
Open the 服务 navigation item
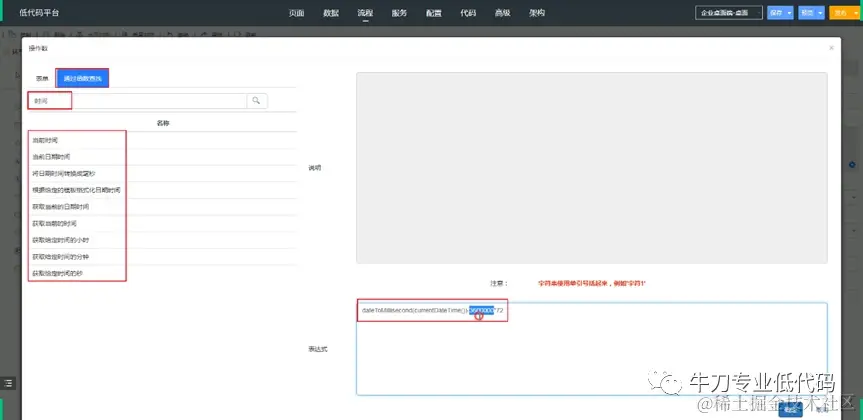tap(400, 13)
